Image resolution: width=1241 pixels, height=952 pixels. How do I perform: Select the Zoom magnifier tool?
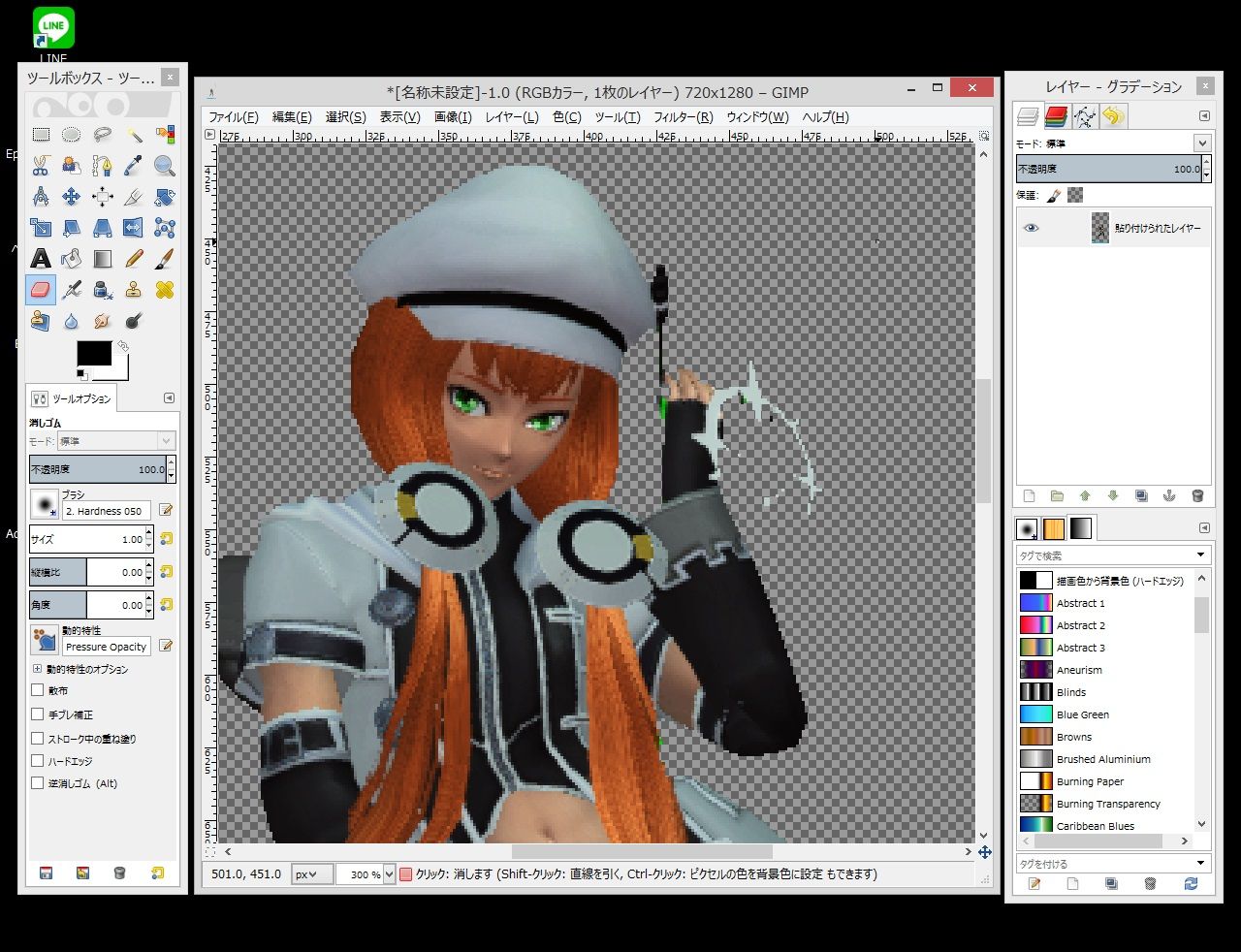pyautogui.click(x=165, y=166)
